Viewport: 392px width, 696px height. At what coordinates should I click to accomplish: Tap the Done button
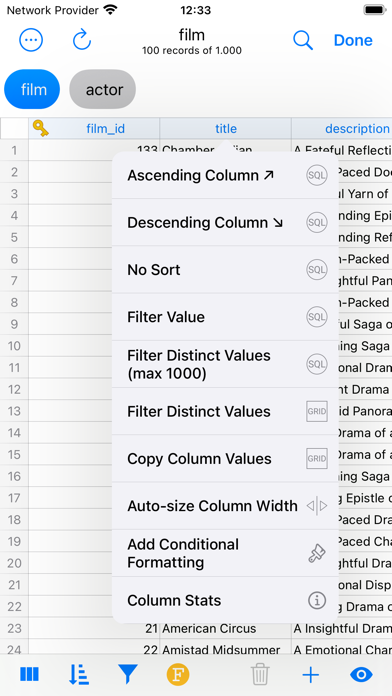pos(353,40)
